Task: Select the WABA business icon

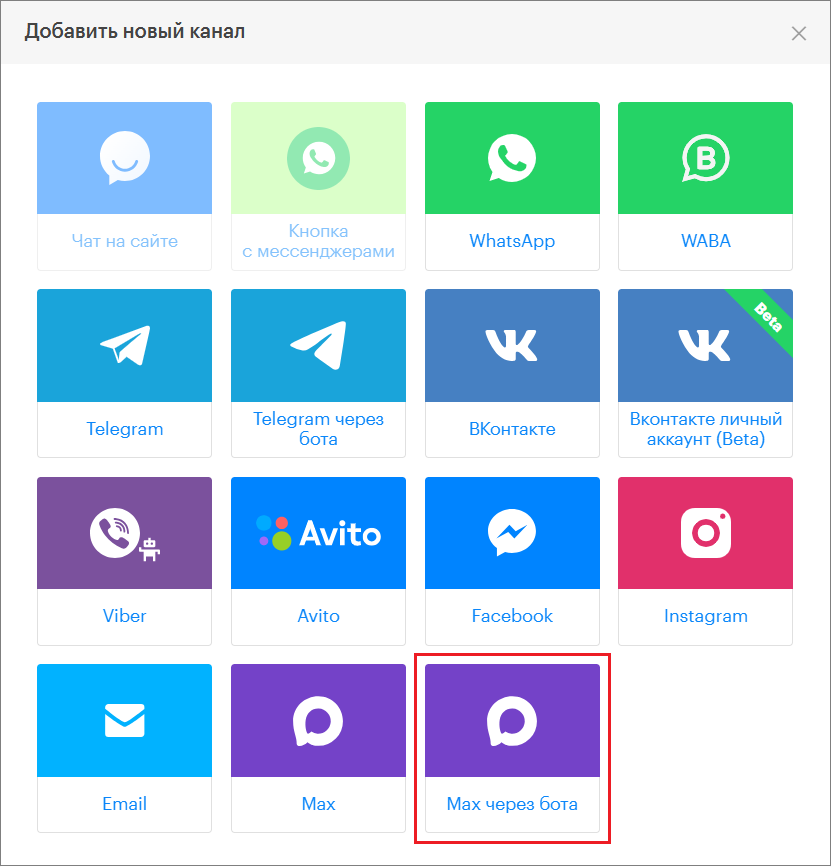Action: pyautogui.click(x=705, y=157)
